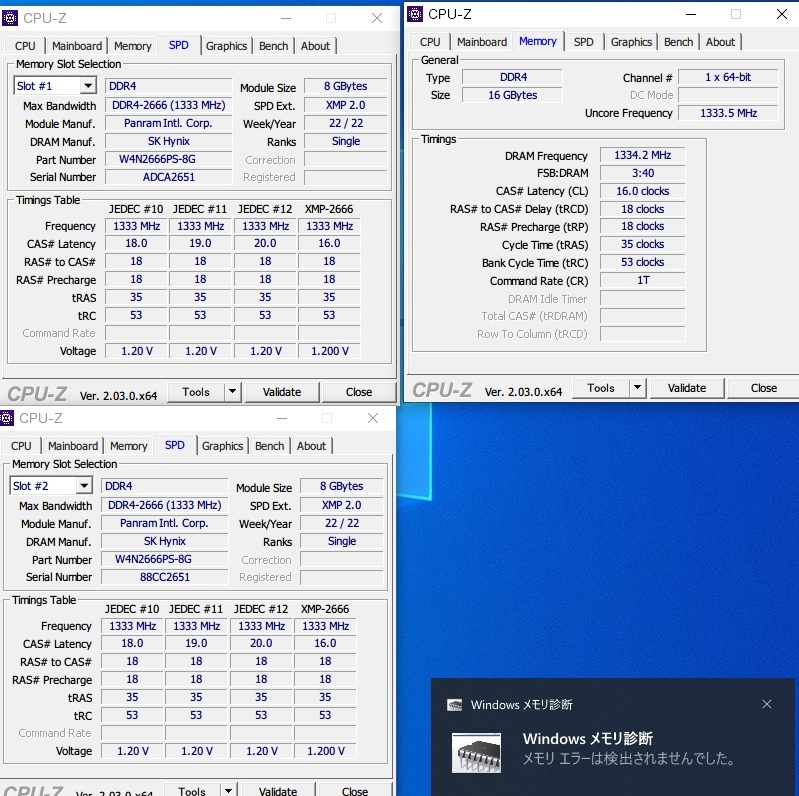Click CAS# Latency 16.0 clocks value
The height and width of the screenshot is (796, 799).
(x=642, y=191)
